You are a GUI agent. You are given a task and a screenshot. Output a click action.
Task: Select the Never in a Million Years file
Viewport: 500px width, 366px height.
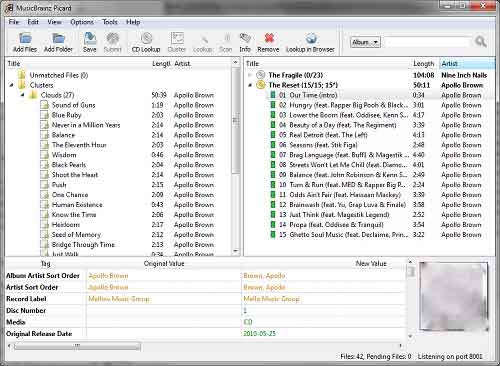[86, 125]
